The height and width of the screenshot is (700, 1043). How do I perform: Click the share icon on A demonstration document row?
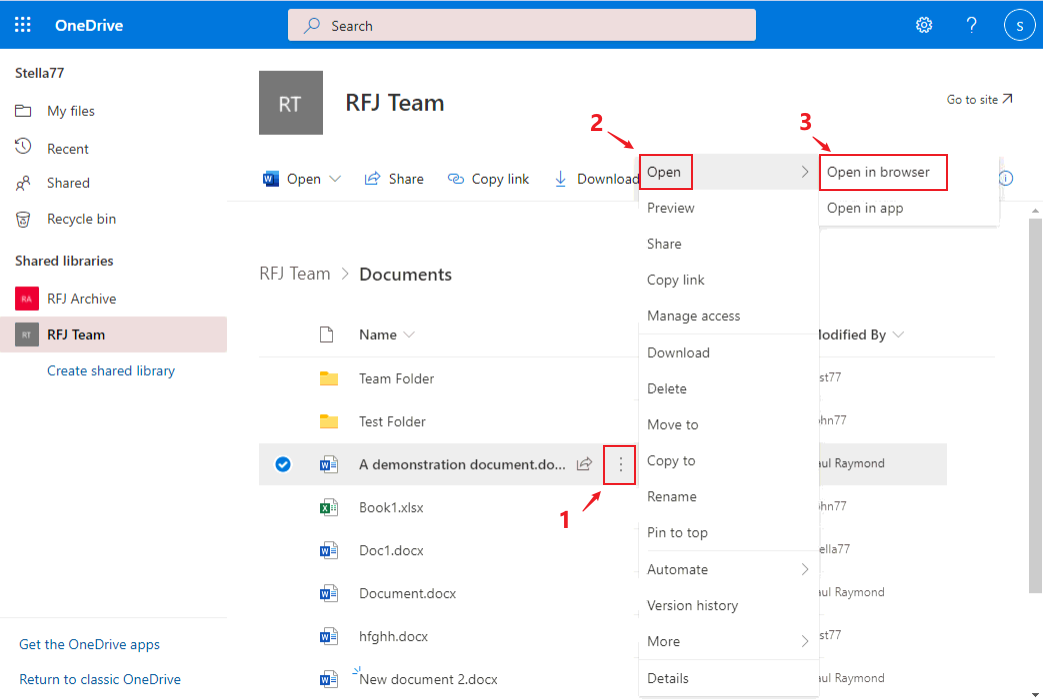click(584, 464)
